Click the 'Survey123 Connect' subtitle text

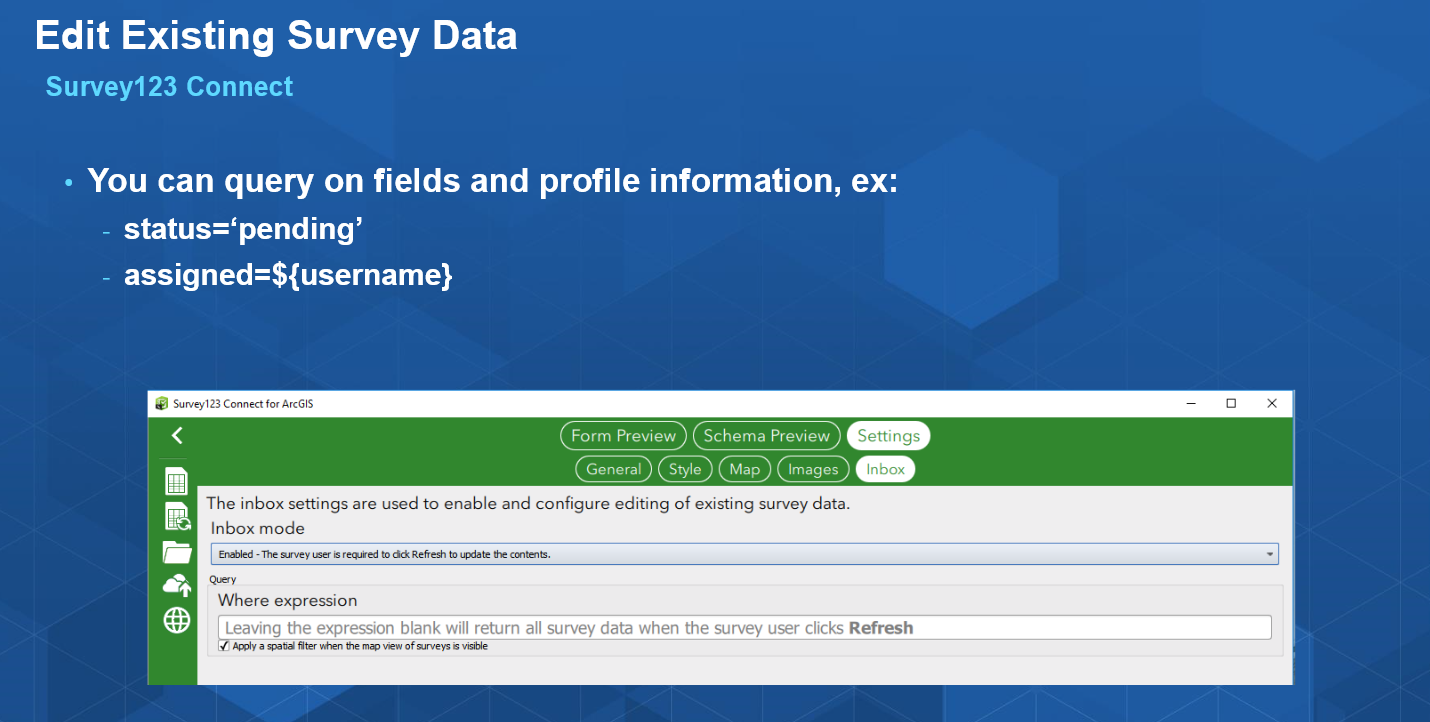coord(170,87)
